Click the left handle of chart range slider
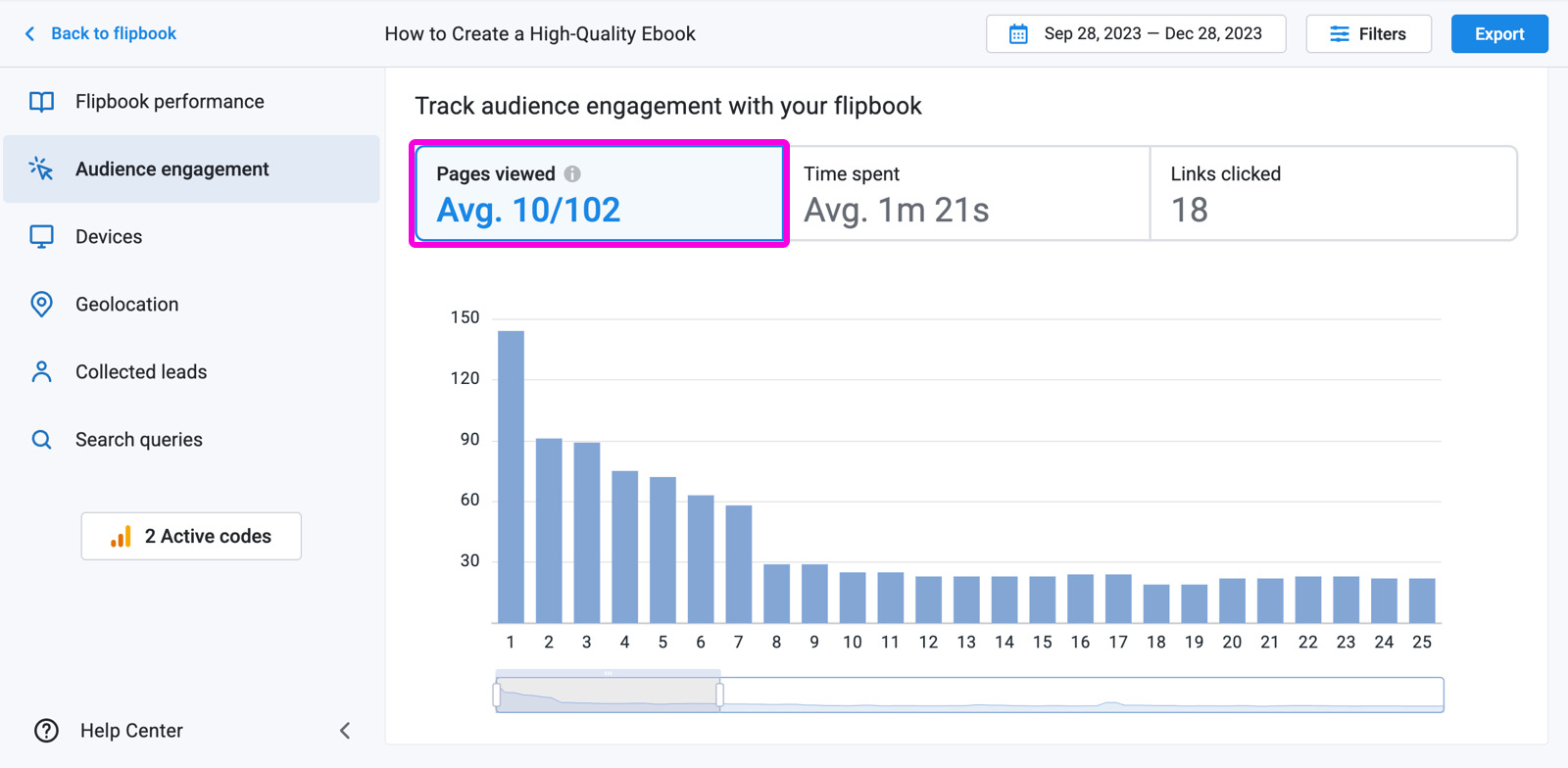Screen dimensions: 1568x768 [x=497, y=696]
